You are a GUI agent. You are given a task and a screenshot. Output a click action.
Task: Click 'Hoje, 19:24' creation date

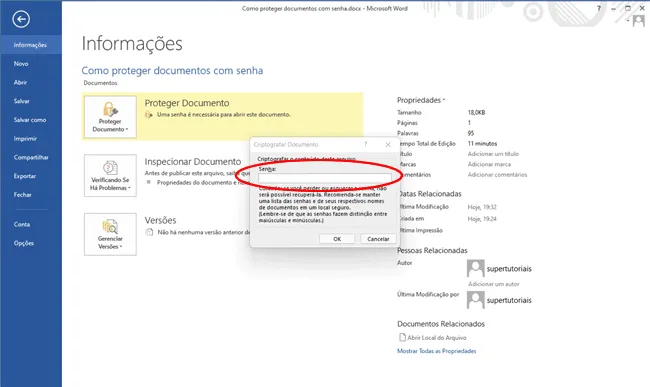(482, 219)
